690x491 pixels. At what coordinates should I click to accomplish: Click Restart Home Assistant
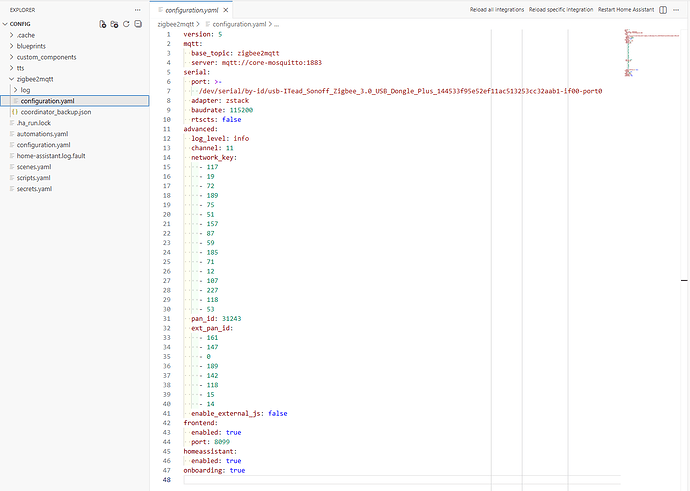pyautogui.click(x=626, y=10)
